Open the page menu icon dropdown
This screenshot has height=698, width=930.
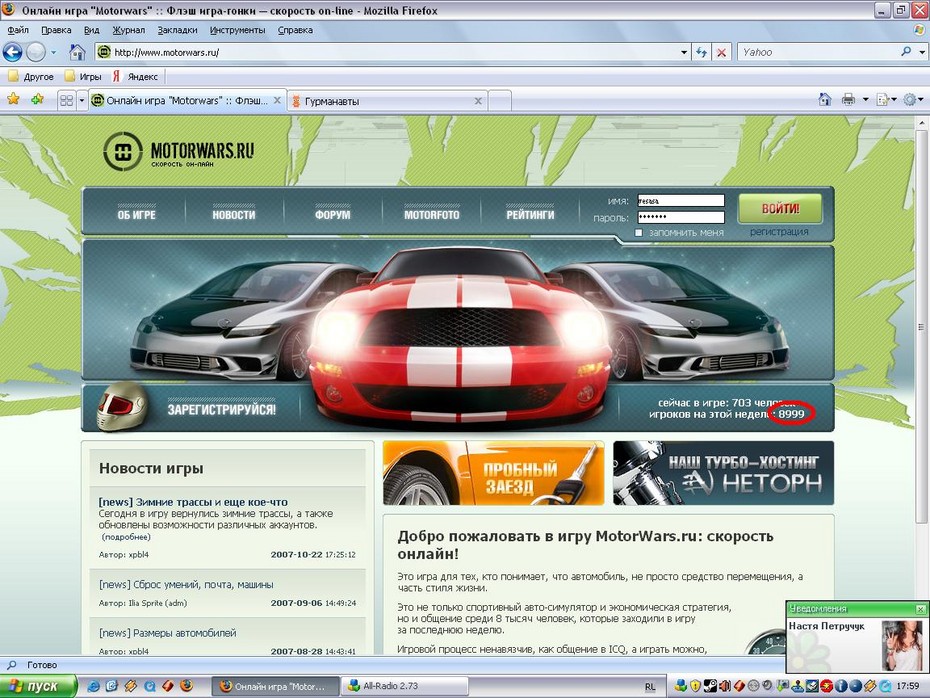[x=886, y=100]
